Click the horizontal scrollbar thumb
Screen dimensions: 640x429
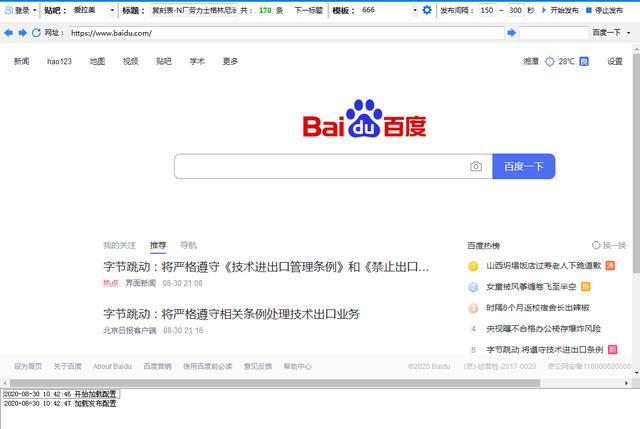(275, 383)
